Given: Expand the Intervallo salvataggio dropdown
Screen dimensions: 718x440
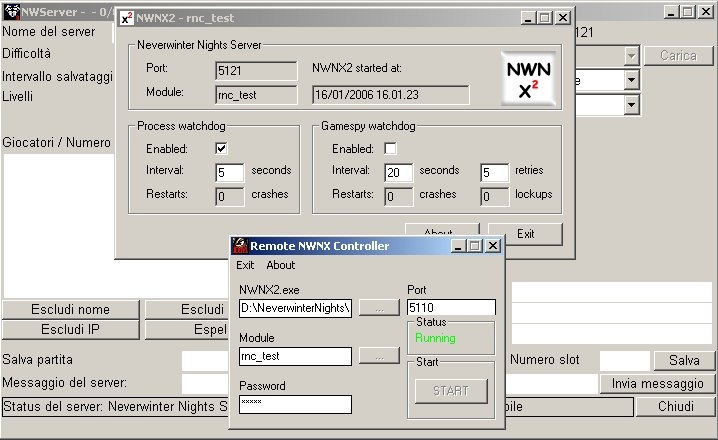Looking at the screenshot, I should tap(631, 79).
